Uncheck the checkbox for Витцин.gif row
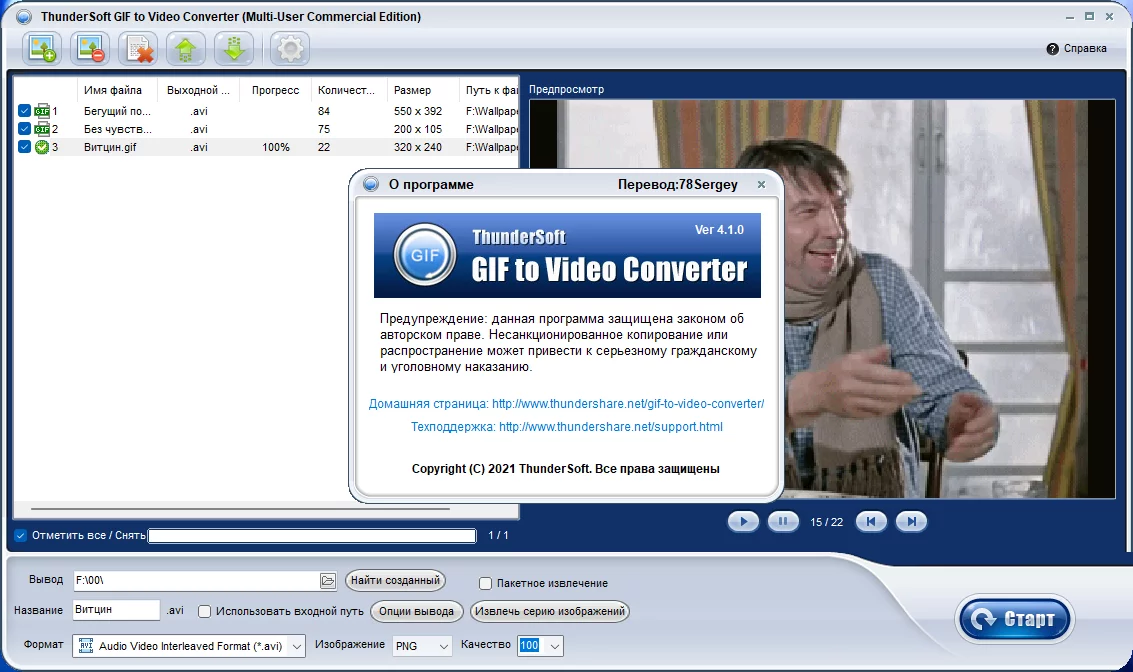1133x672 pixels. [x=24, y=147]
